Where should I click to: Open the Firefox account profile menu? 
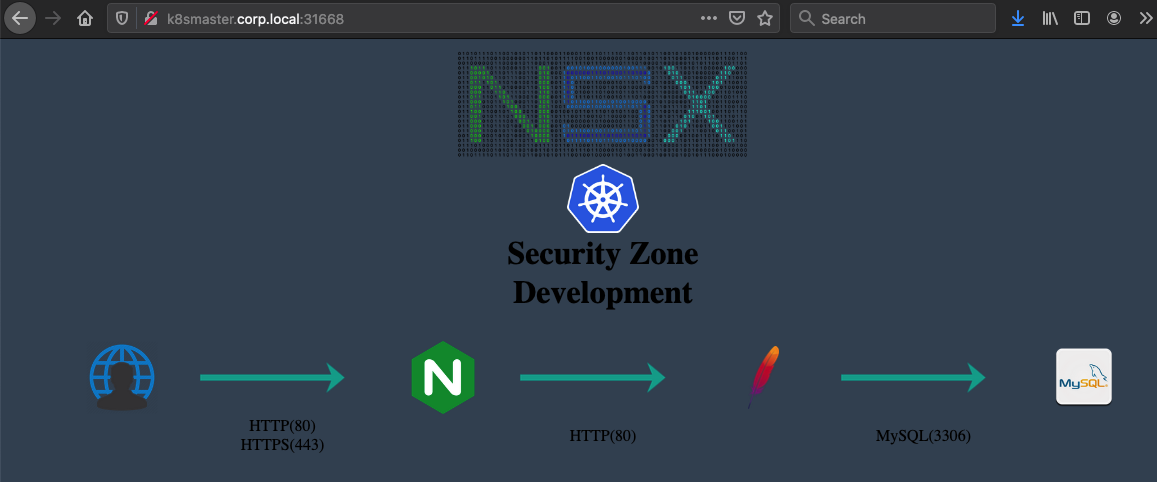click(x=1113, y=18)
